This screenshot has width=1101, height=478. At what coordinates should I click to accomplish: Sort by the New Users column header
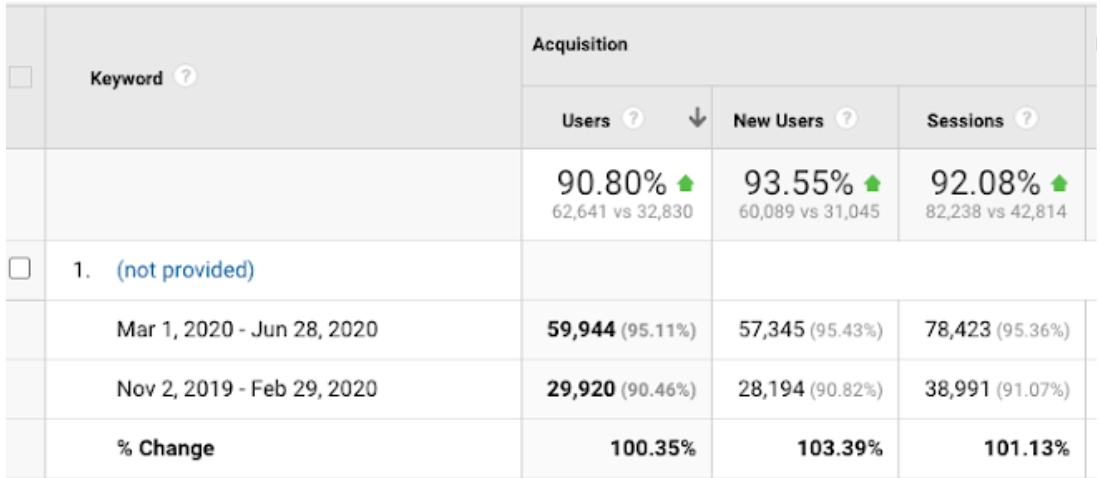(778, 120)
